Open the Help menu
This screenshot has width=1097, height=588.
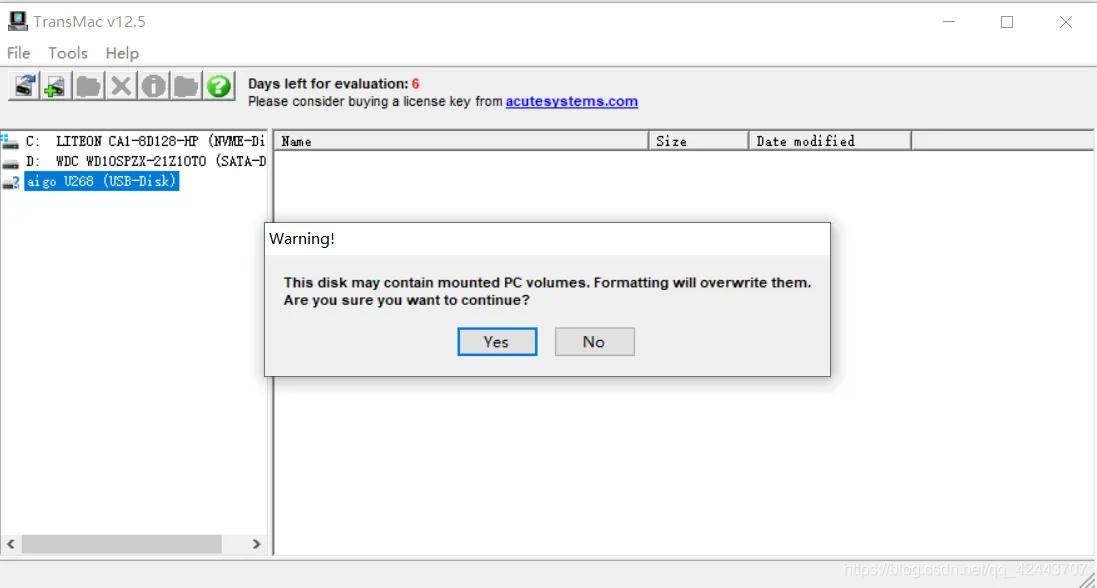click(x=122, y=53)
